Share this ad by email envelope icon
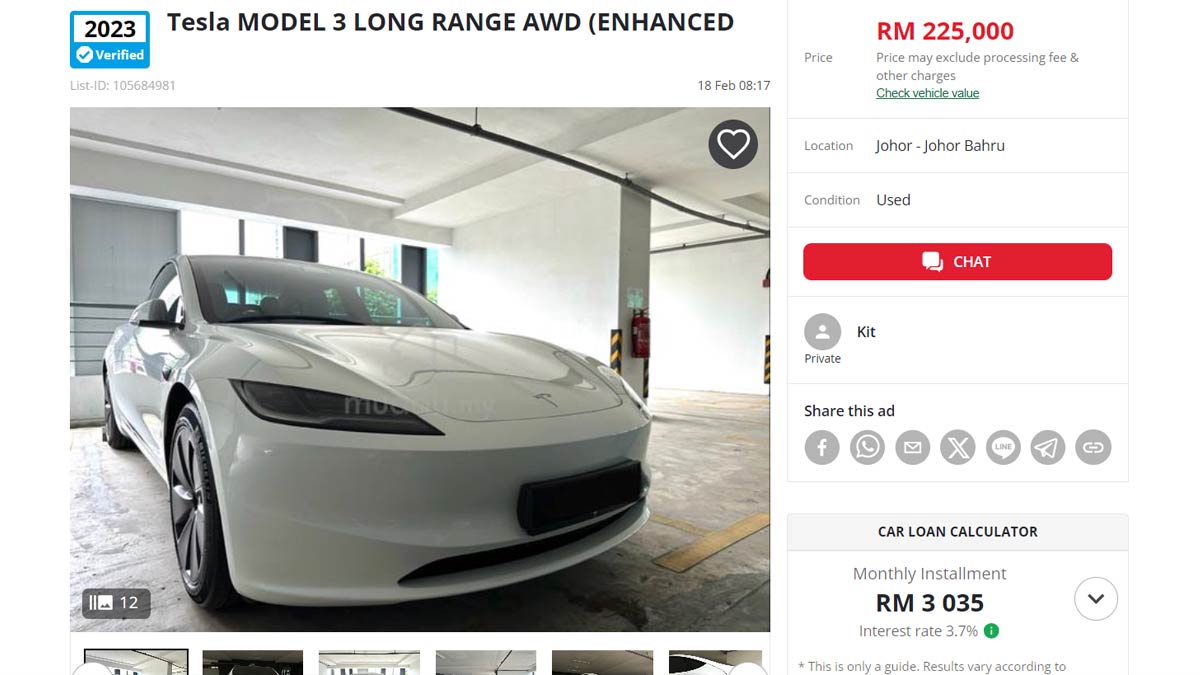The image size is (1200, 675). 912,447
